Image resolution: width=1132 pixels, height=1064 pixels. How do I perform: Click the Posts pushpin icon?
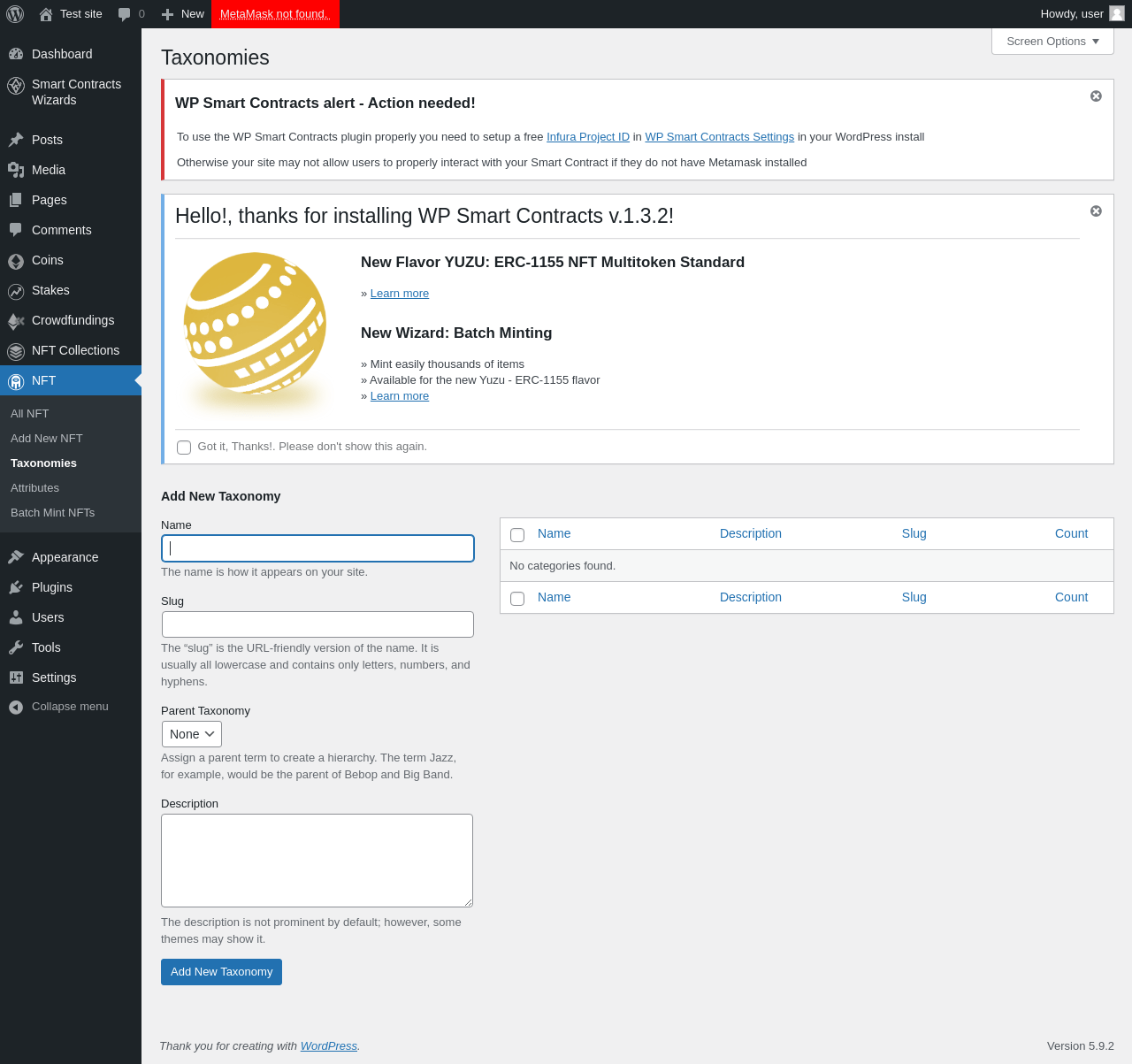point(16,140)
